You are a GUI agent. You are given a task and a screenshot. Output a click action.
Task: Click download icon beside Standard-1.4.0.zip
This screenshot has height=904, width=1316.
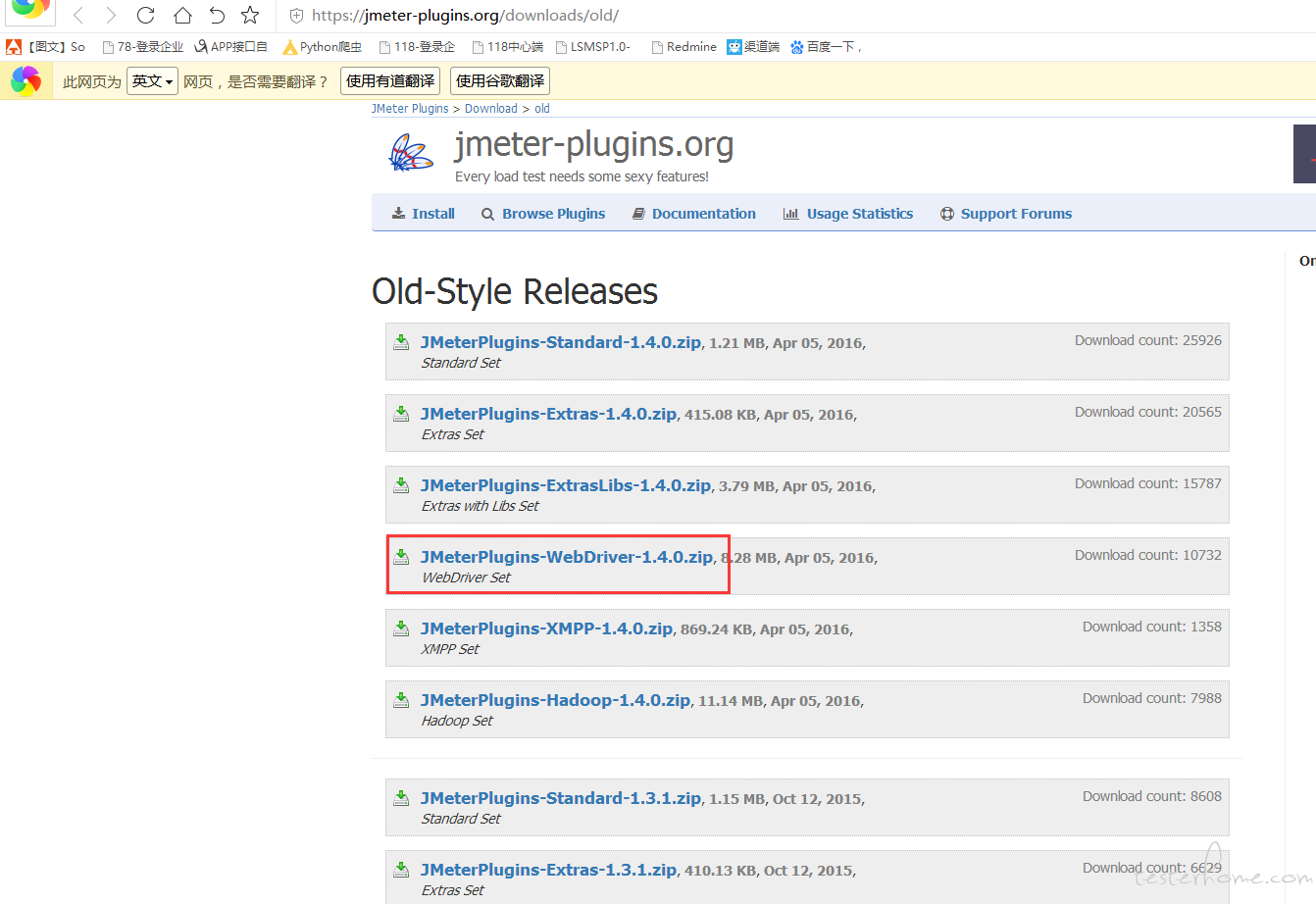pyautogui.click(x=401, y=342)
